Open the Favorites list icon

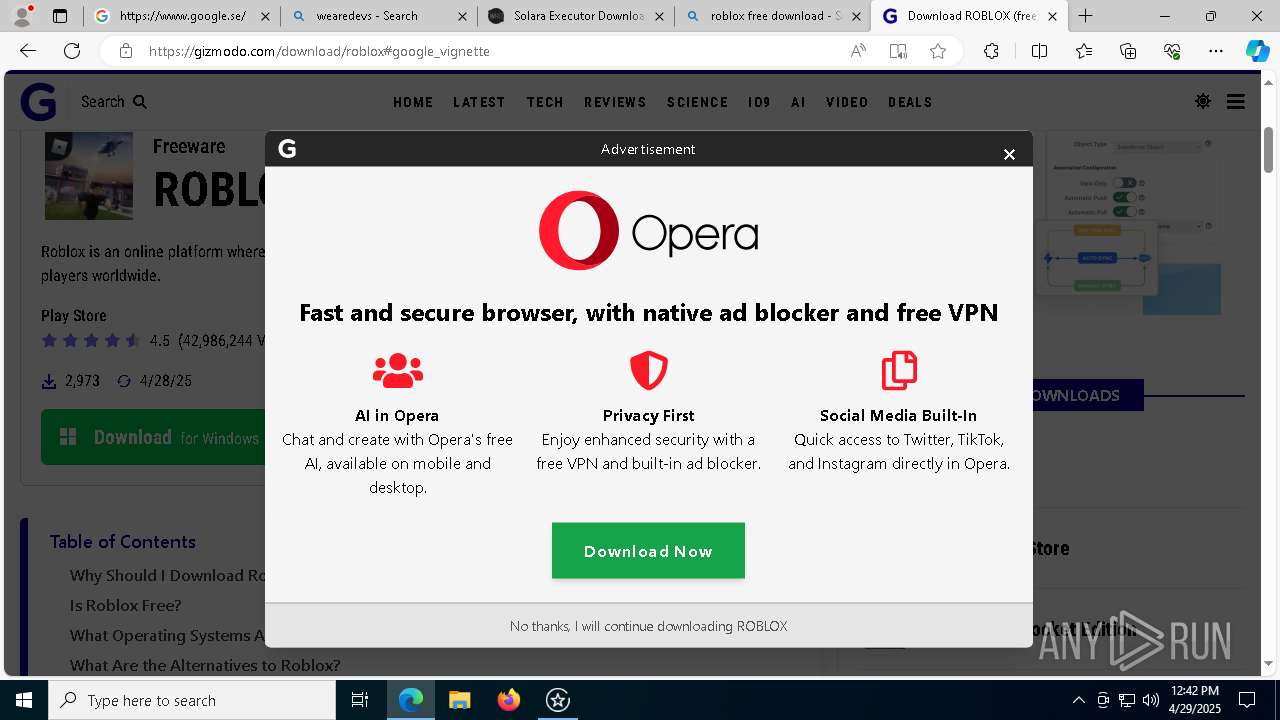[x=1084, y=51]
